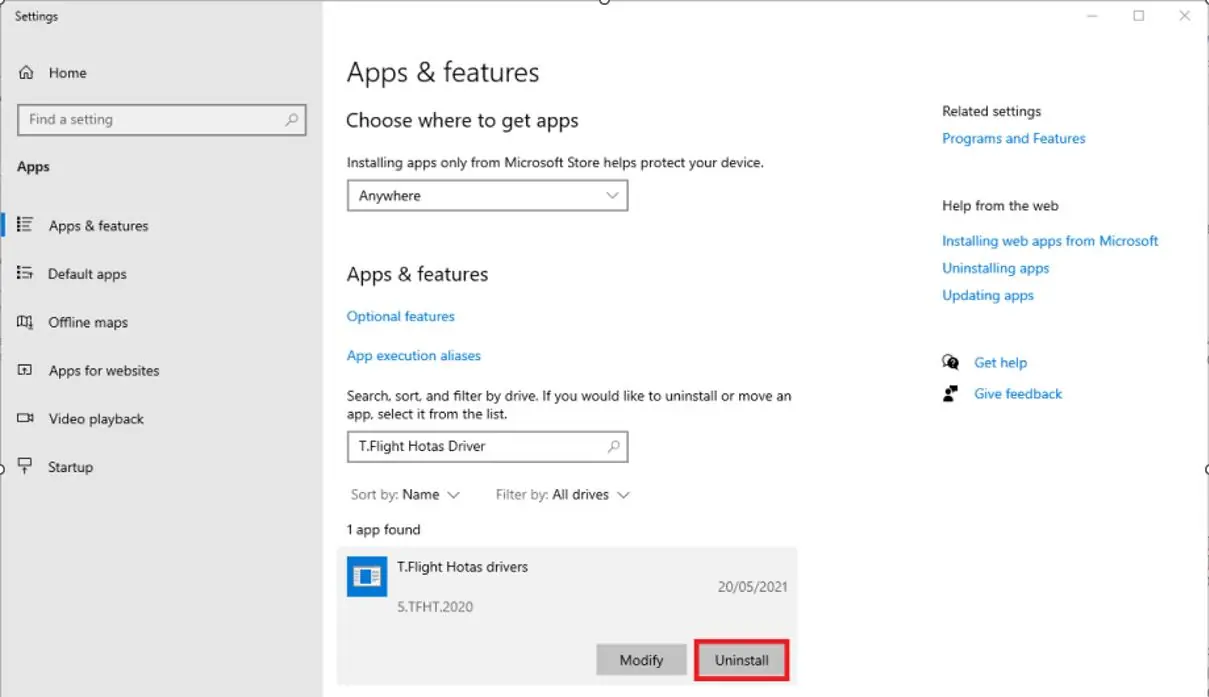Viewport: 1209px width, 697px height.
Task: Select Apps for websites in sidebar
Action: pos(104,370)
